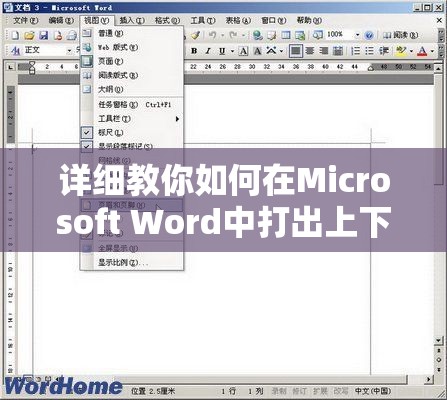Open the Redo history dropdown arrow
447x400 pixels.
(243, 35)
